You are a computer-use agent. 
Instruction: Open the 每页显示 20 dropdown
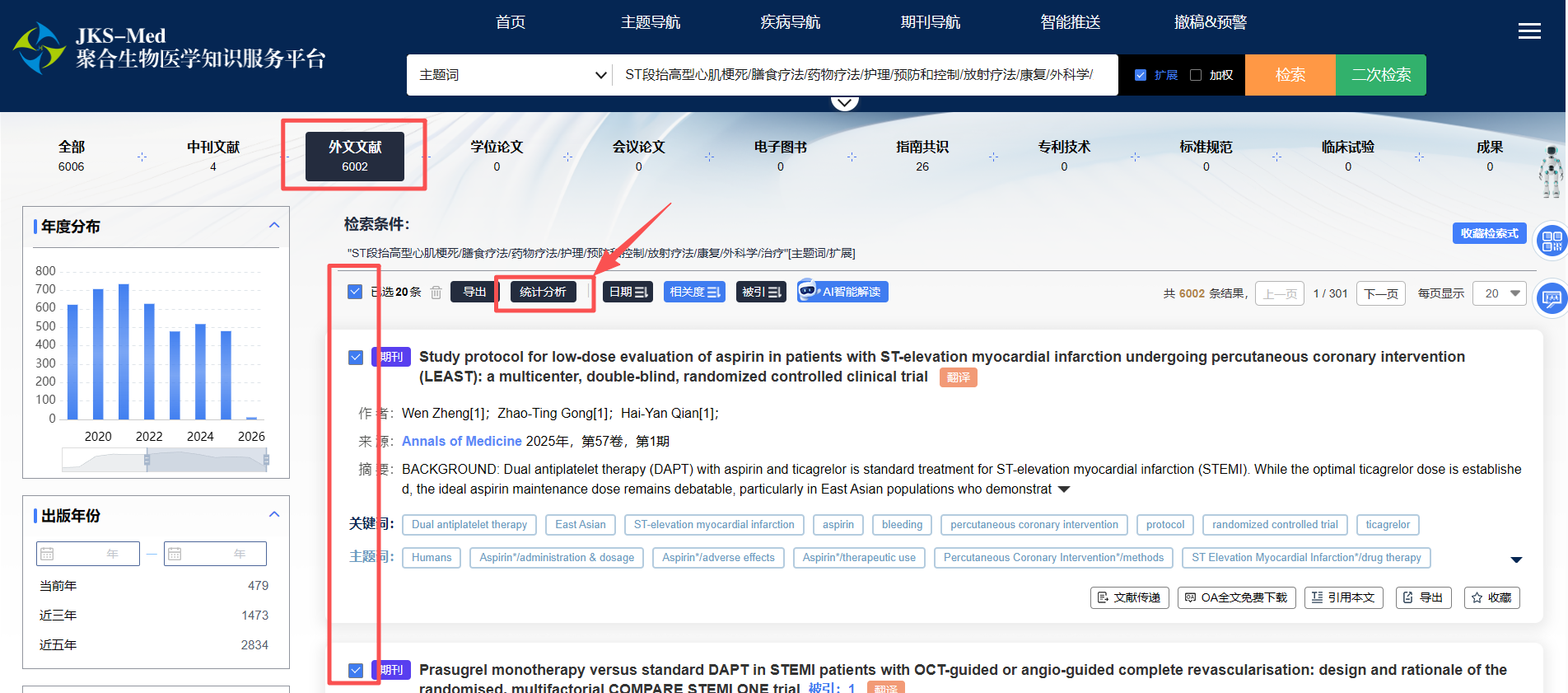point(1501,293)
